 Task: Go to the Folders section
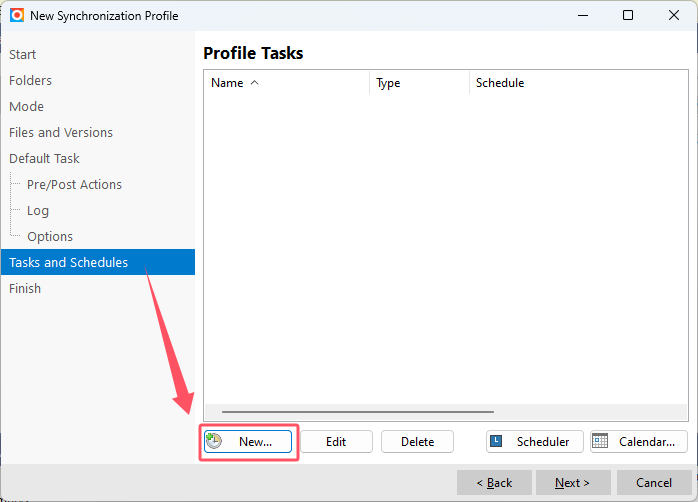[x=30, y=80]
